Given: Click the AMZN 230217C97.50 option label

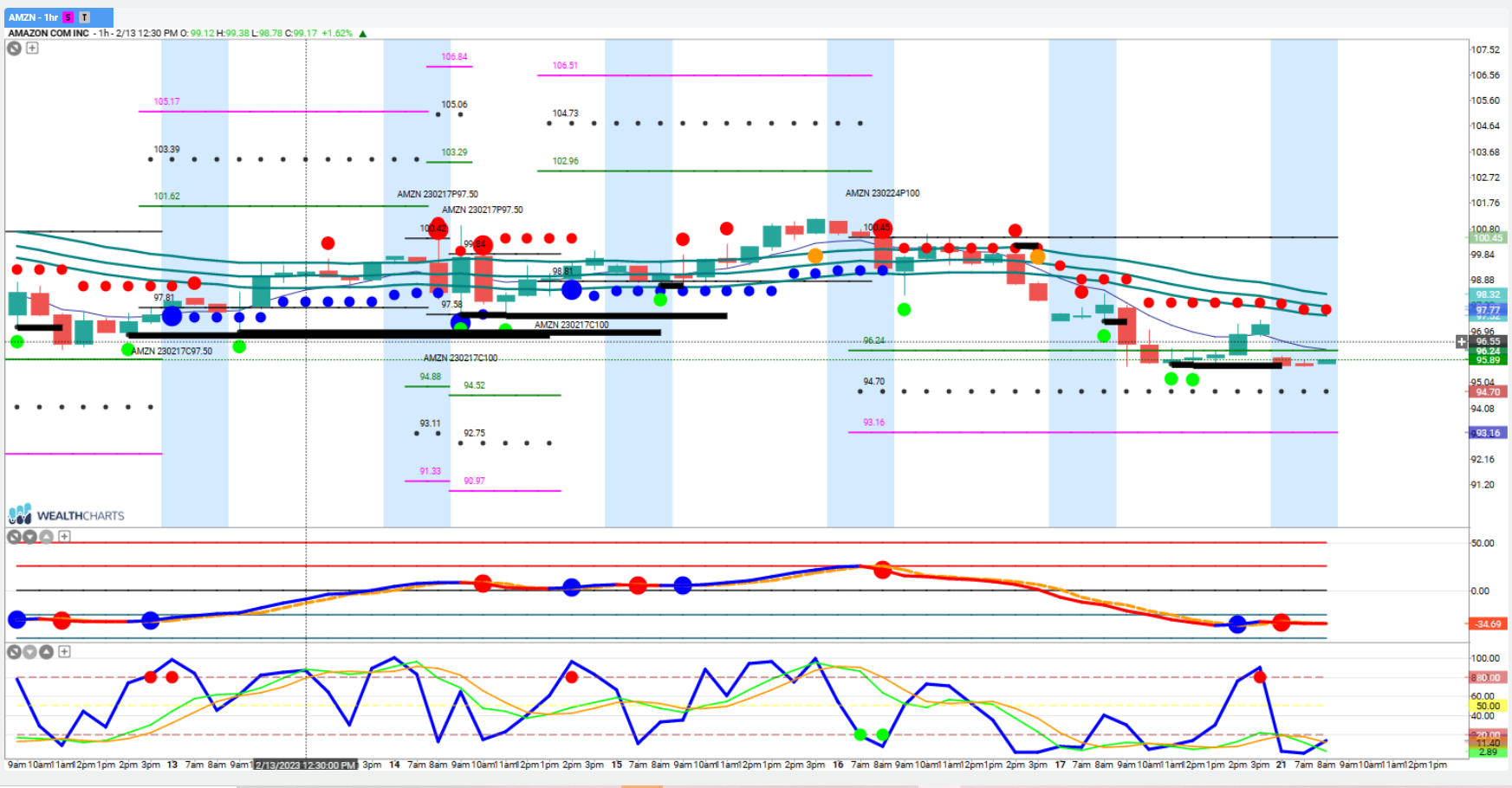Looking at the screenshot, I should tap(172, 352).
